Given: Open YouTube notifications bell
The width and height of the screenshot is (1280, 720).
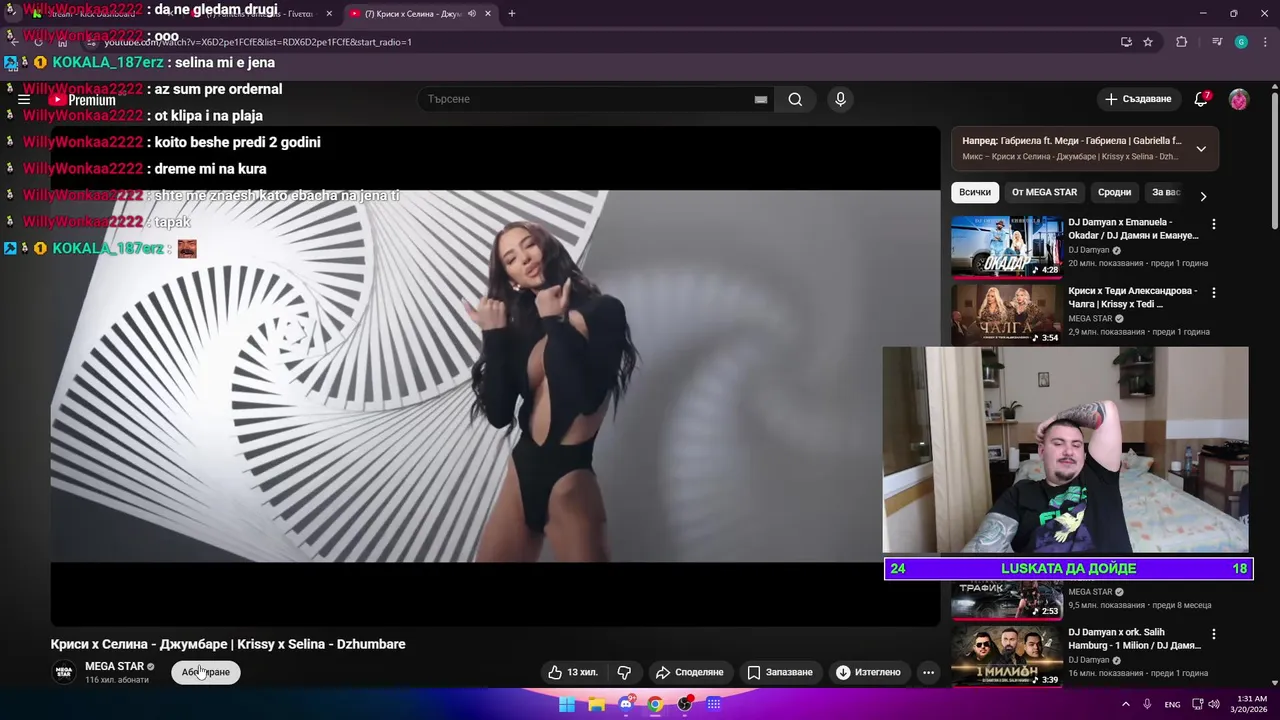Looking at the screenshot, I should 1201,99.
